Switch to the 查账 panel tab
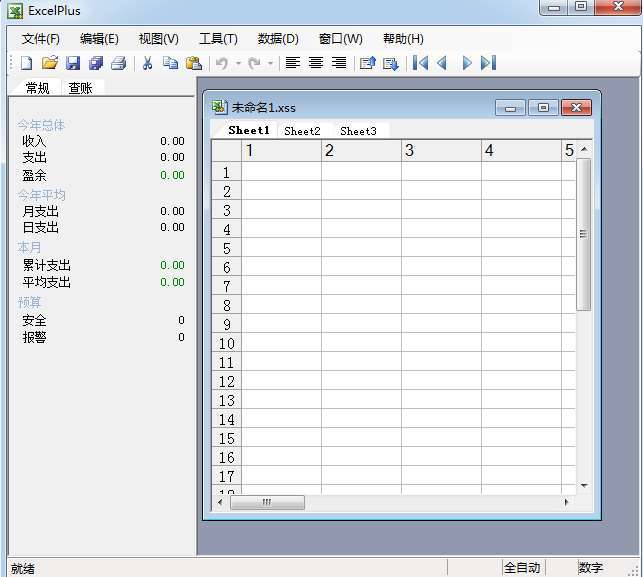Screen dimensions: 643x577 coord(80,88)
